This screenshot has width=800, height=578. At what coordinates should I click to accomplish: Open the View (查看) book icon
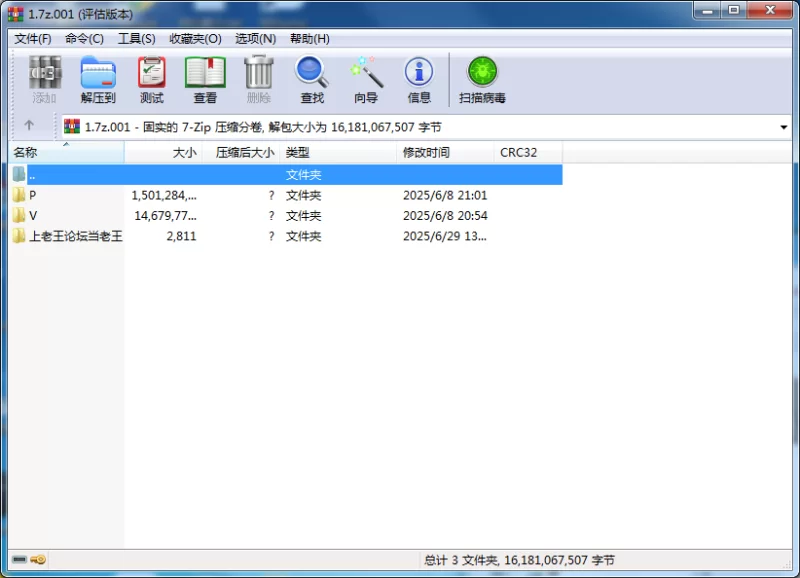click(x=205, y=79)
